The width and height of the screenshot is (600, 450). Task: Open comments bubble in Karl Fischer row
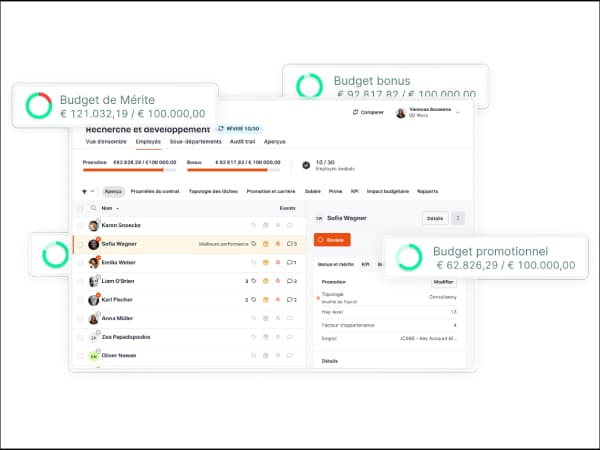click(x=290, y=300)
